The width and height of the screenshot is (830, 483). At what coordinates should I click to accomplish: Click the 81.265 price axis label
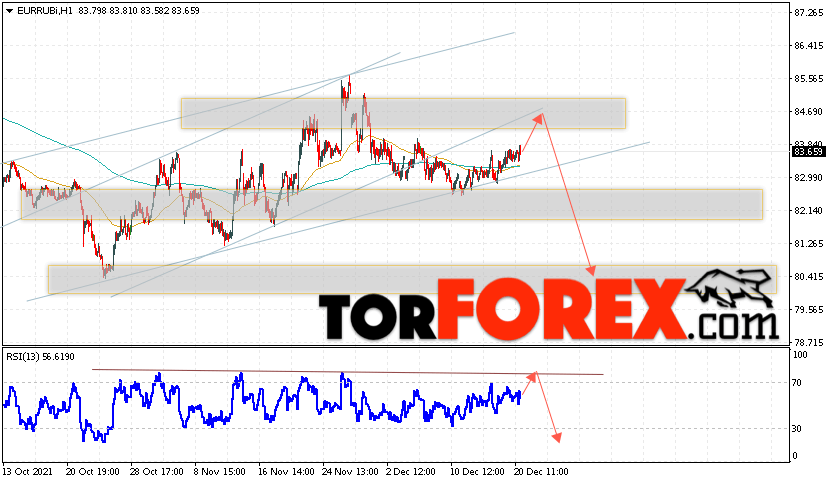809,244
